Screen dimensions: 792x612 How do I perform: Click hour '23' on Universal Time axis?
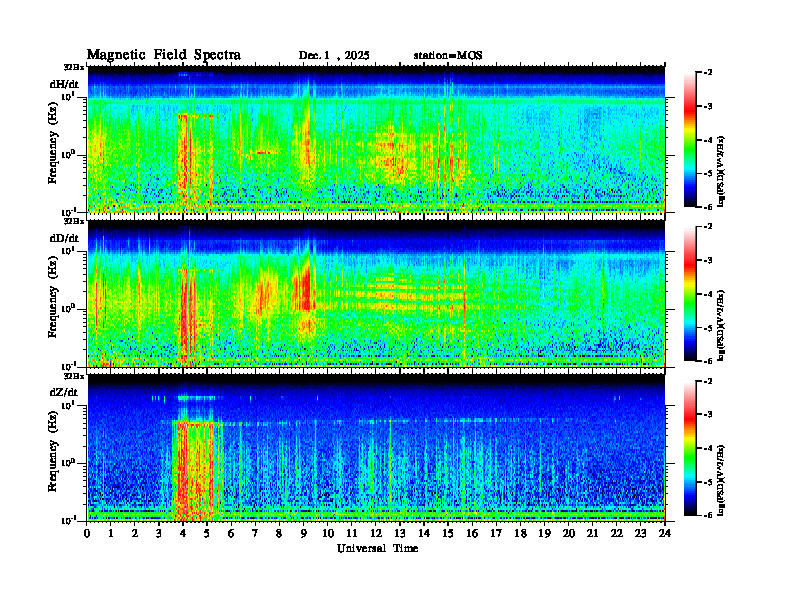click(640, 533)
